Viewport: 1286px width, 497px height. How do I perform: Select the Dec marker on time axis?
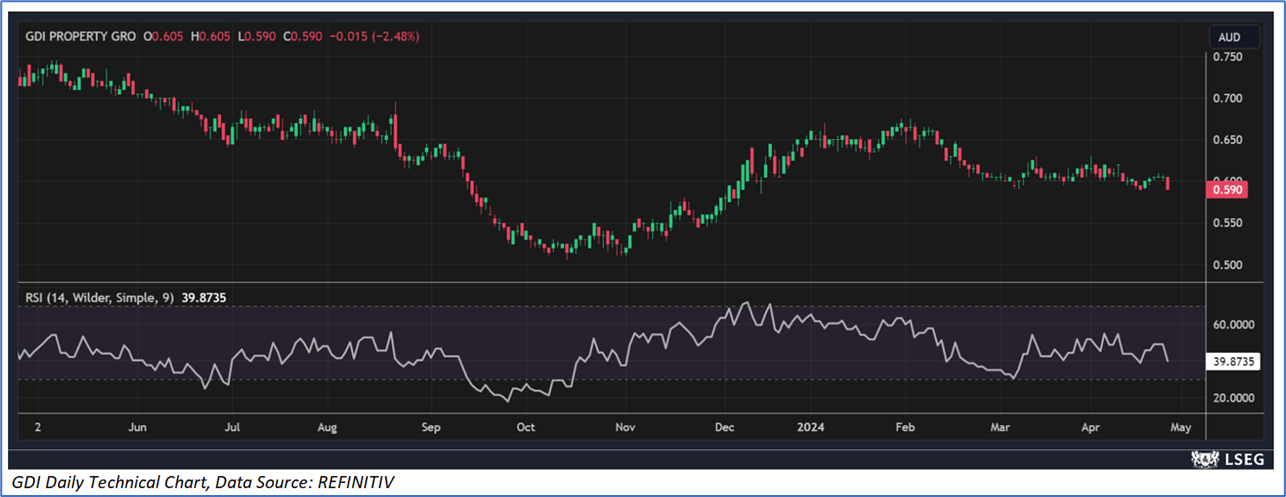pyautogui.click(x=725, y=427)
